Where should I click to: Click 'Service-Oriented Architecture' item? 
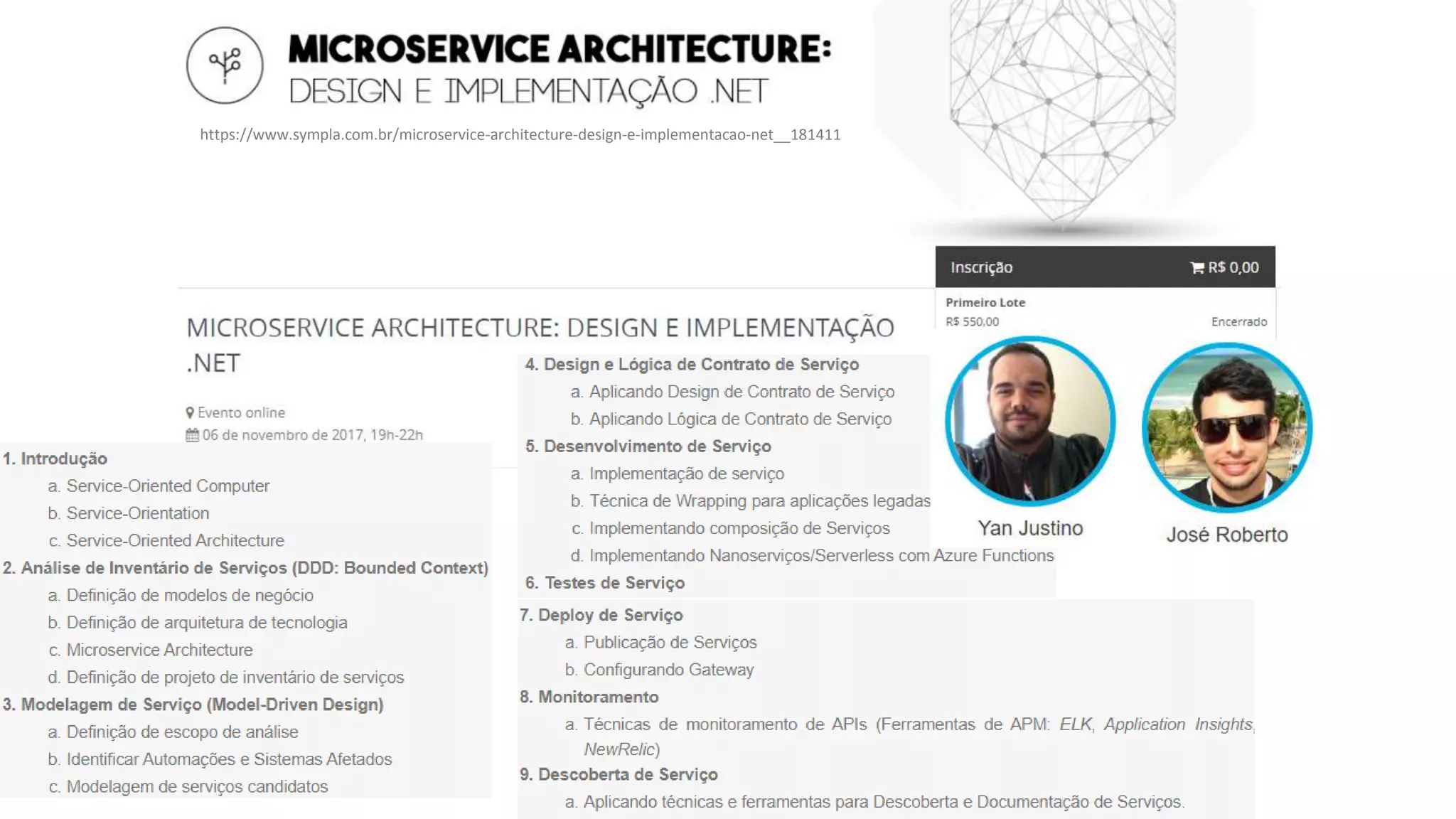tap(175, 540)
